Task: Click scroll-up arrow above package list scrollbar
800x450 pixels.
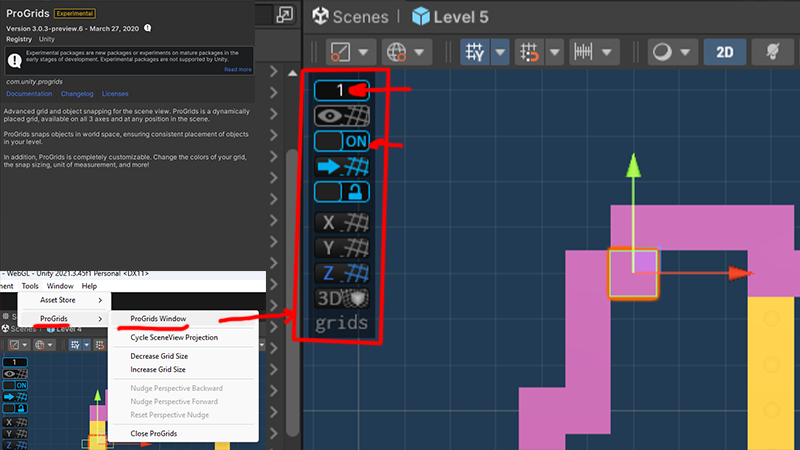Action: pos(292,73)
